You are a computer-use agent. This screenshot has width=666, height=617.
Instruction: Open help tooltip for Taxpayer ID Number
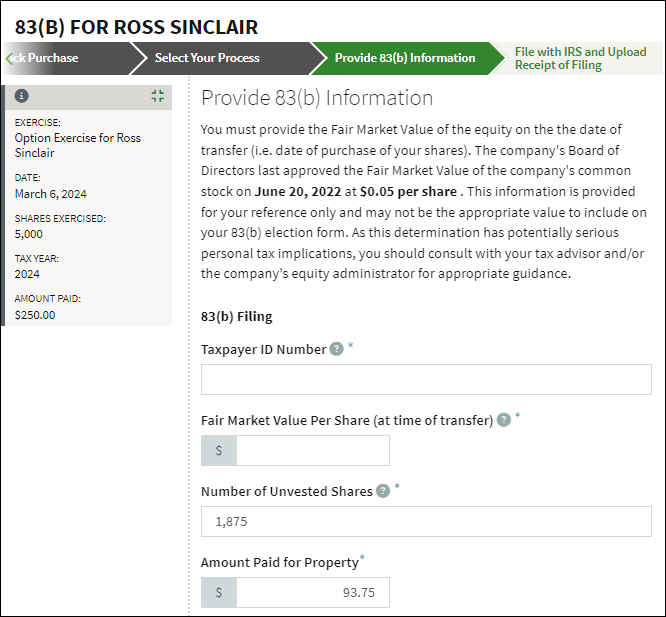(337, 349)
